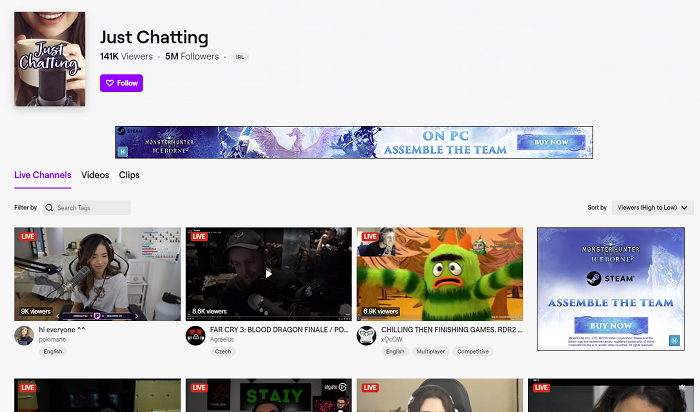Open xQcOW's green monster stream thumbnail
The height and width of the screenshot is (412, 700).
coord(440,274)
